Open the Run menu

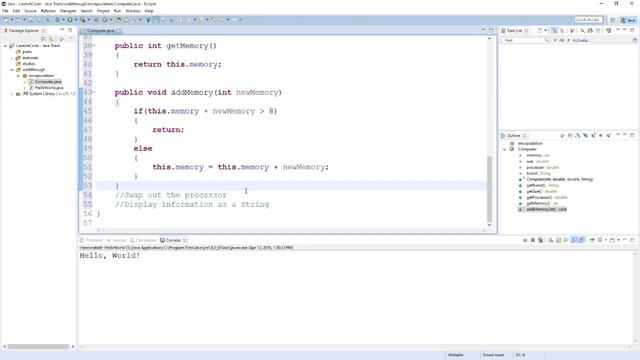coord(118,11)
